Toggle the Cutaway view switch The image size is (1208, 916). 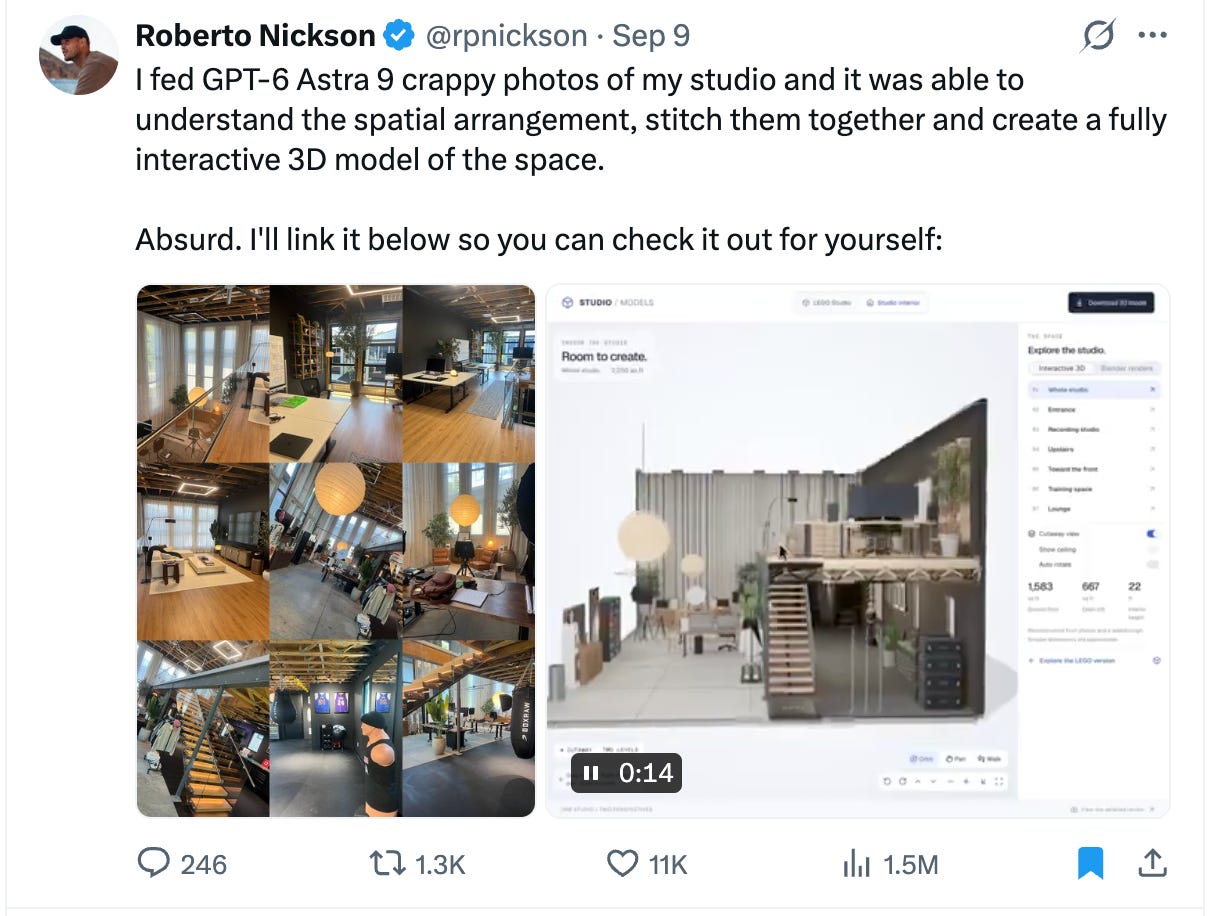tap(1153, 534)
